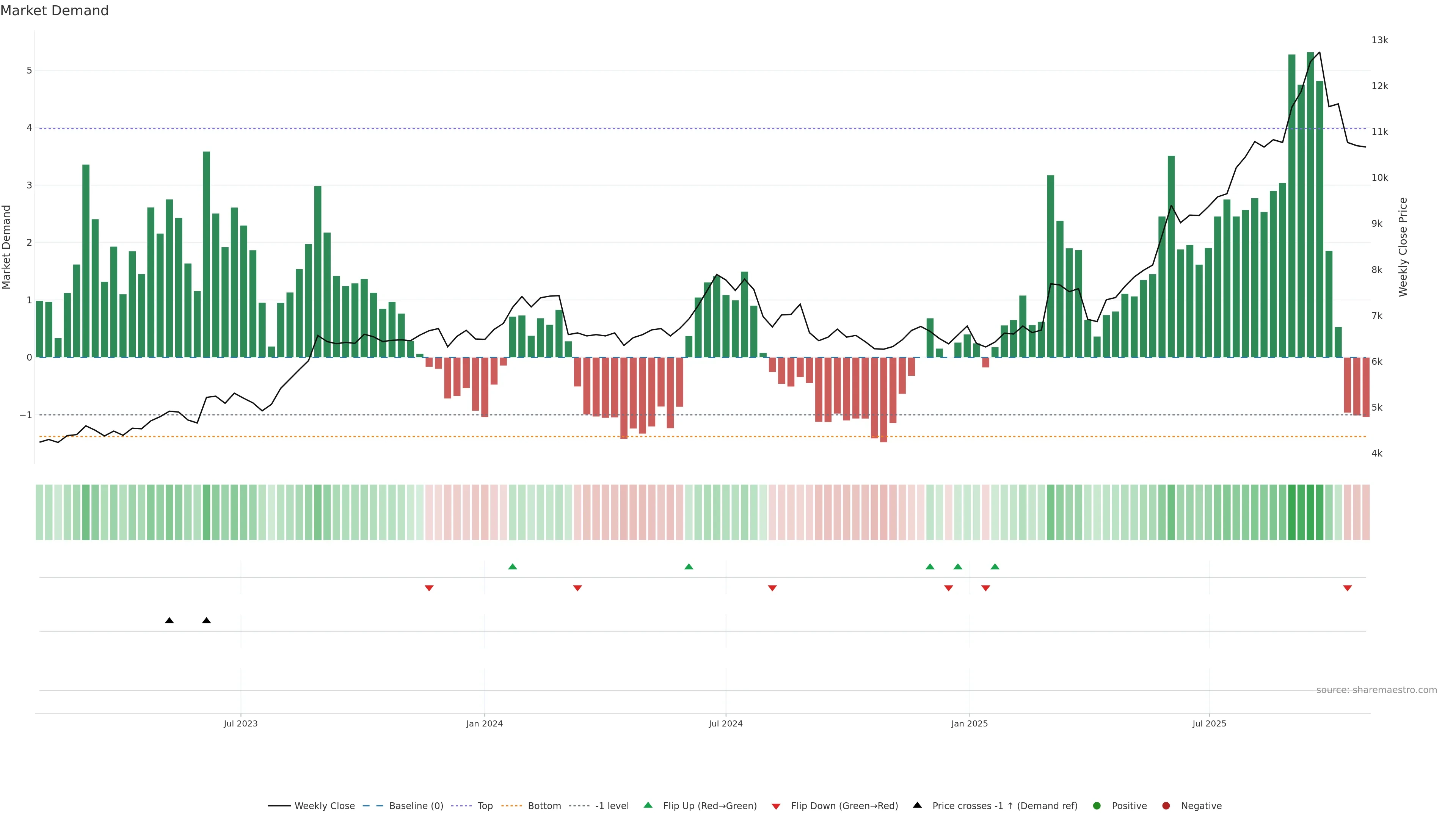Click the Market Demand chart title

(54, 11)
